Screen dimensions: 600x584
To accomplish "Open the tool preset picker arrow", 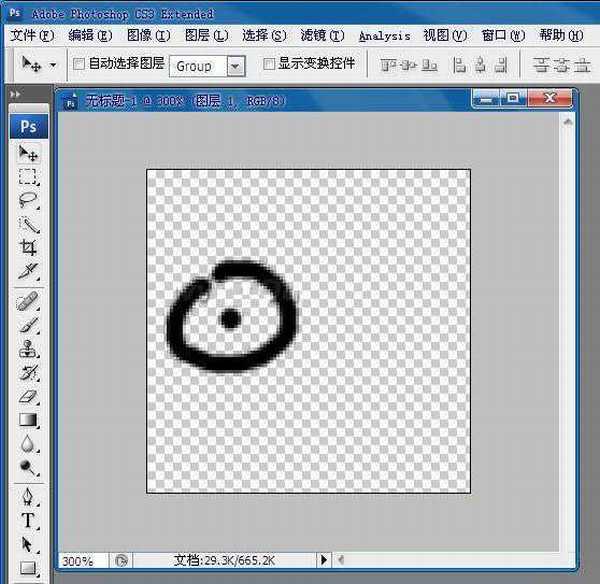I will 53,65.
